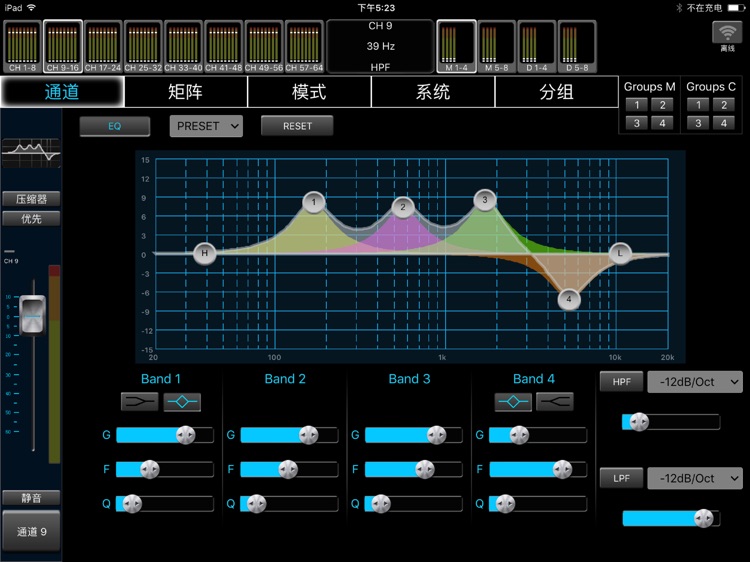Open the CH 49-56 meter bank
750x562 pixels.
(x=264, y=46)
